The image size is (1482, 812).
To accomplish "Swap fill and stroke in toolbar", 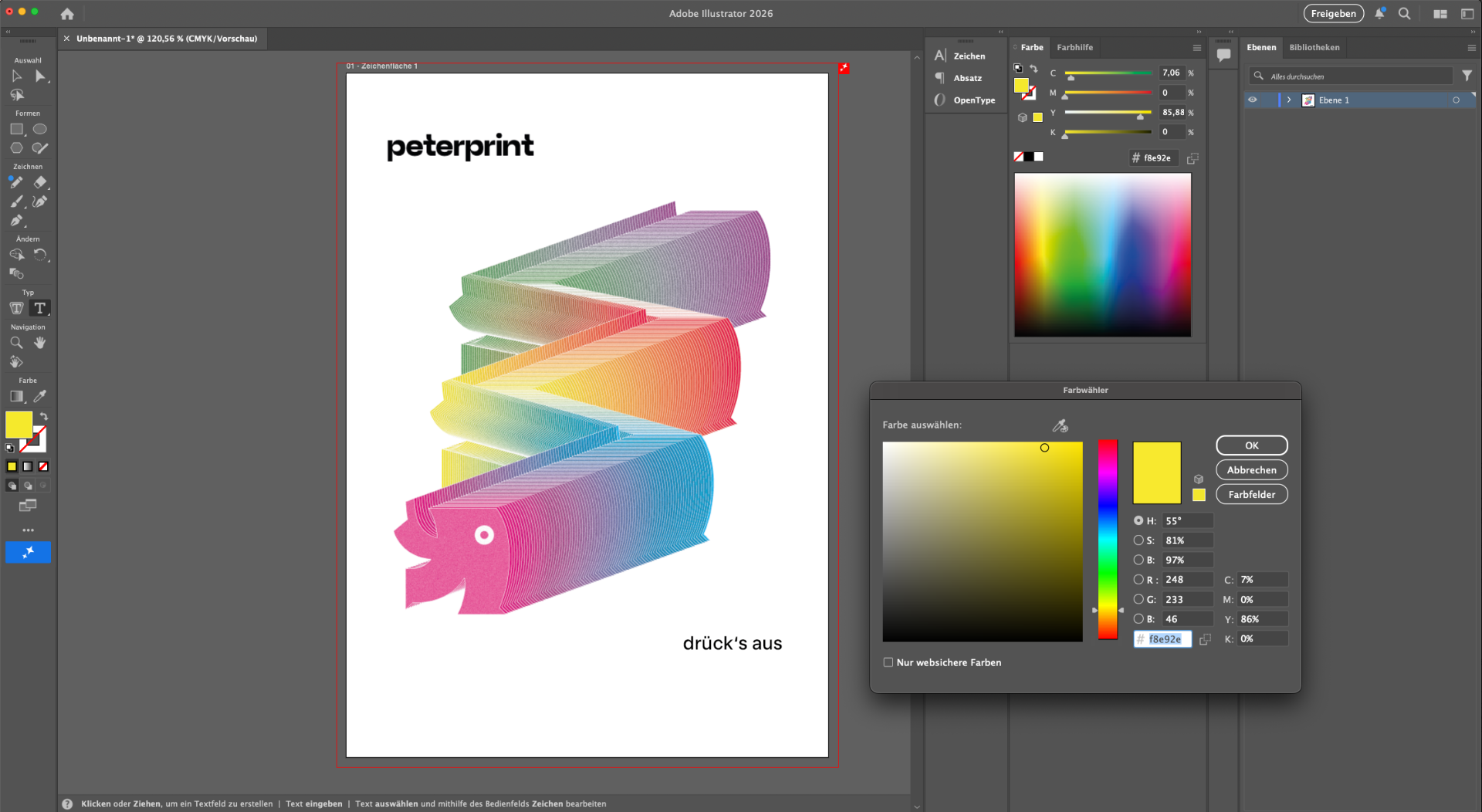I will pos(44,416).
